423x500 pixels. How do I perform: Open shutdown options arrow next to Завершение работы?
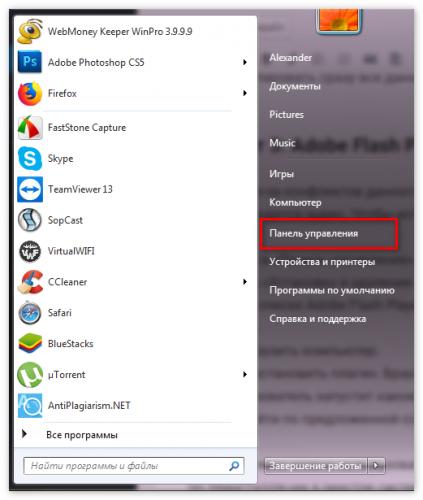point(376,465)
